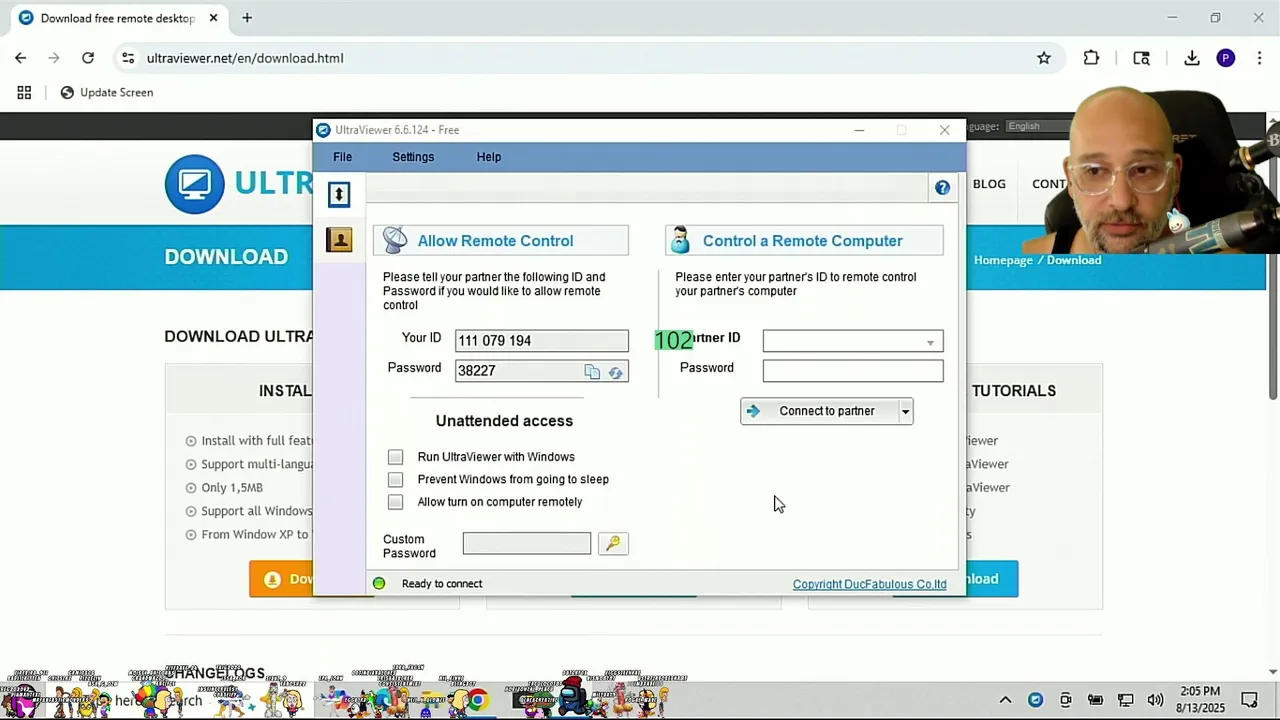Click the UltraViewer title bar logo icon
Screen dimensions: 1280x720
[322, 130]
